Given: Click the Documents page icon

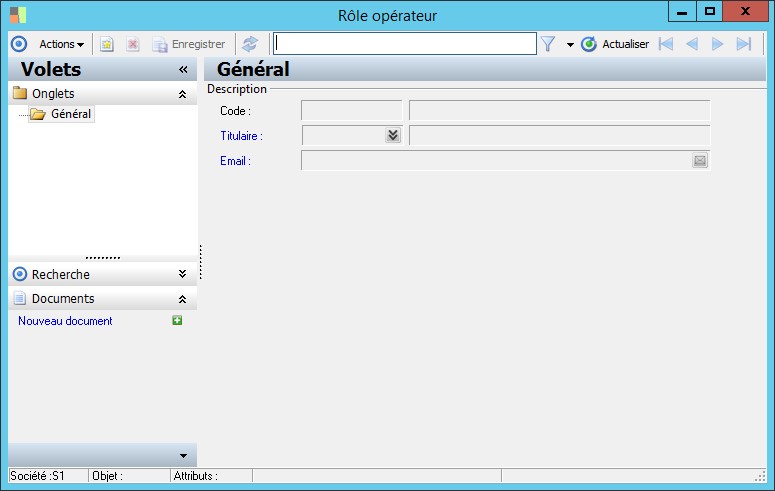Looking at the screenshot, I should click(20, 298).
